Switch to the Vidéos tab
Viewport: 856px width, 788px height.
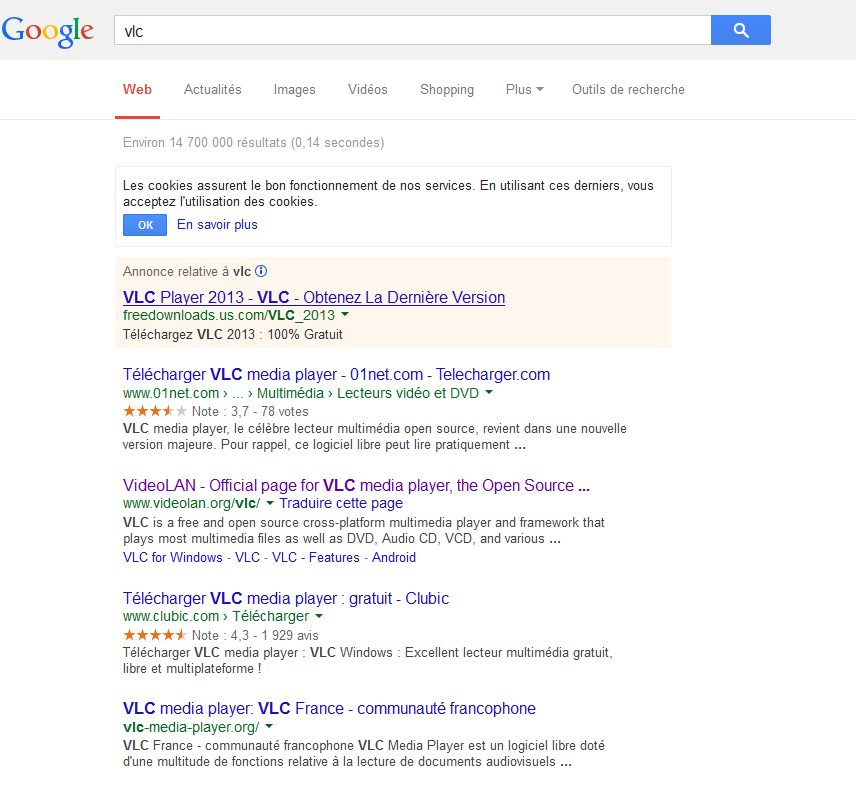click(x=367, y=90)
